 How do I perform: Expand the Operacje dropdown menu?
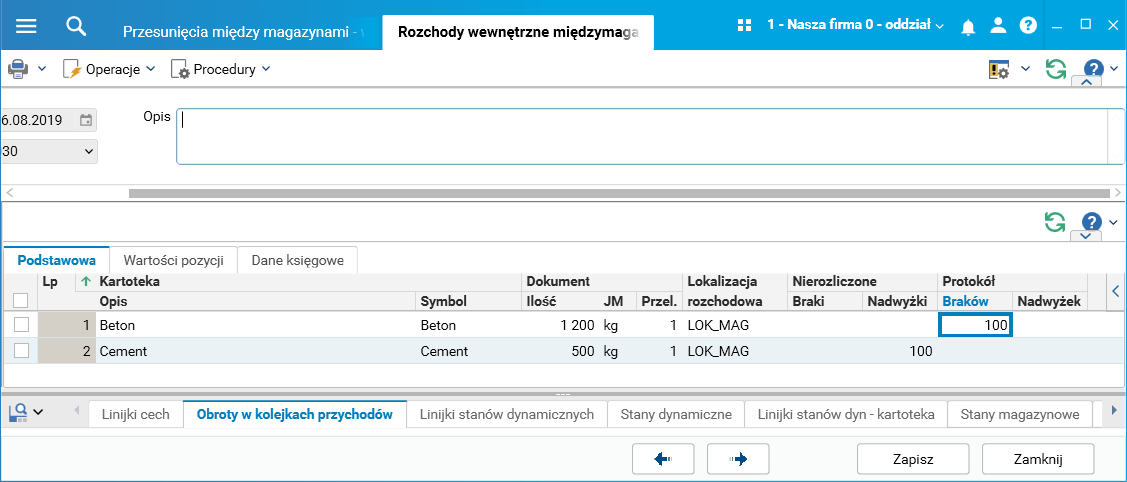[x=110, y=69]
